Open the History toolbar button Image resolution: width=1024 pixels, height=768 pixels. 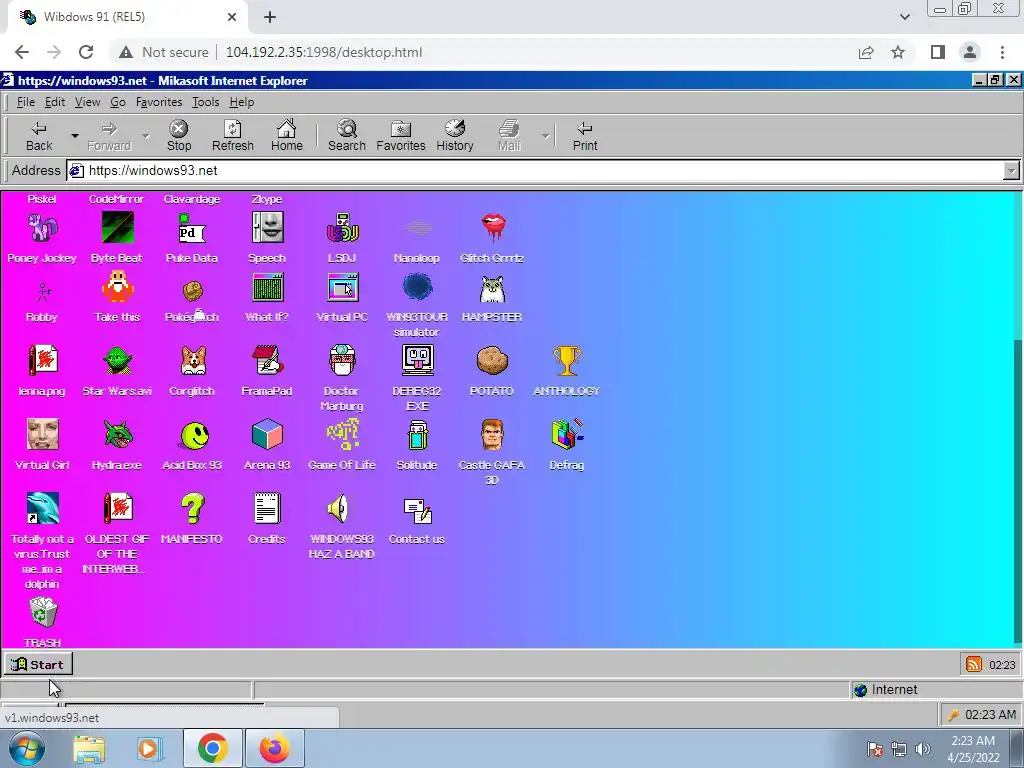[455, 136]
